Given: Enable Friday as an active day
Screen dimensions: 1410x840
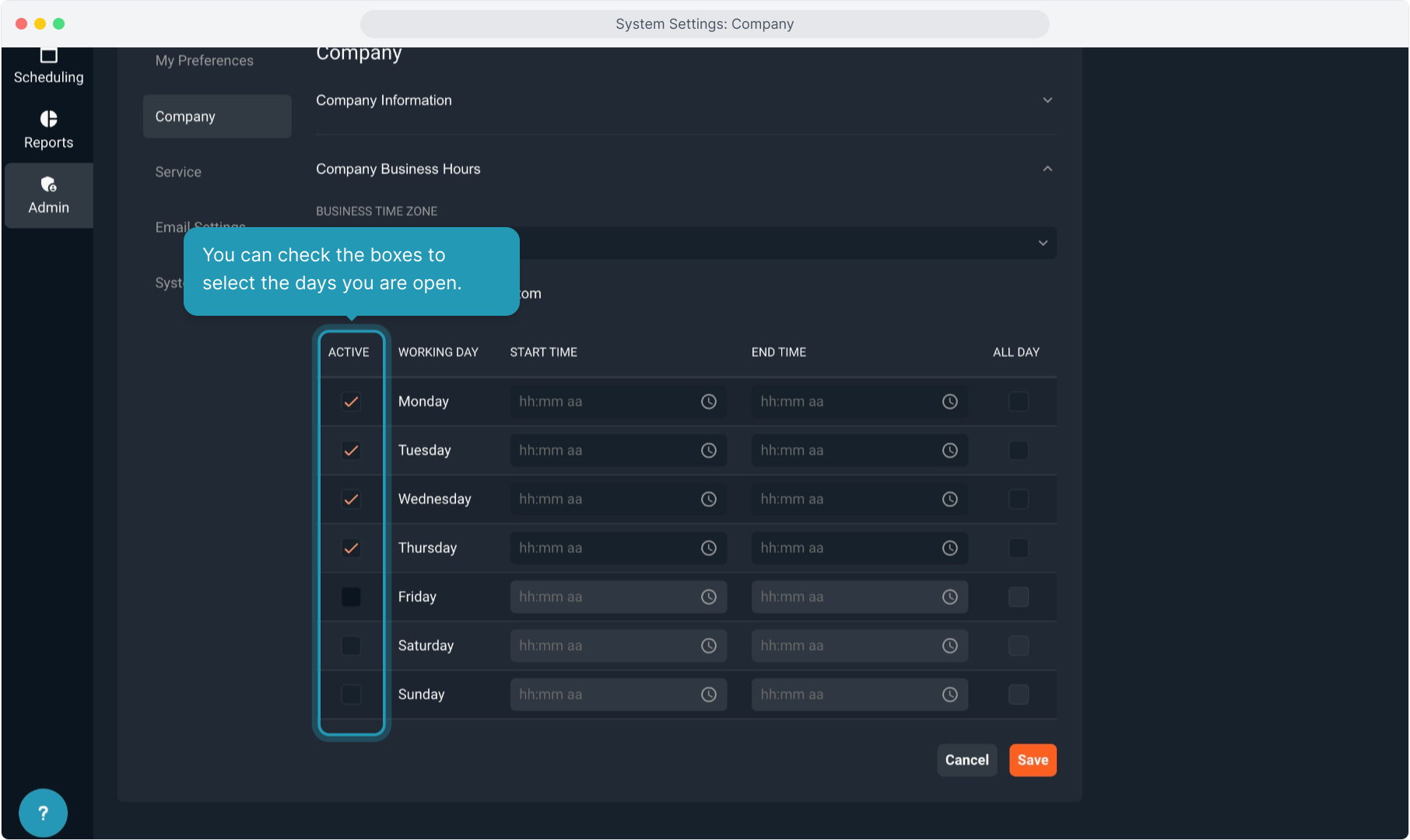Looking at the screenshot, I should 351,597.
